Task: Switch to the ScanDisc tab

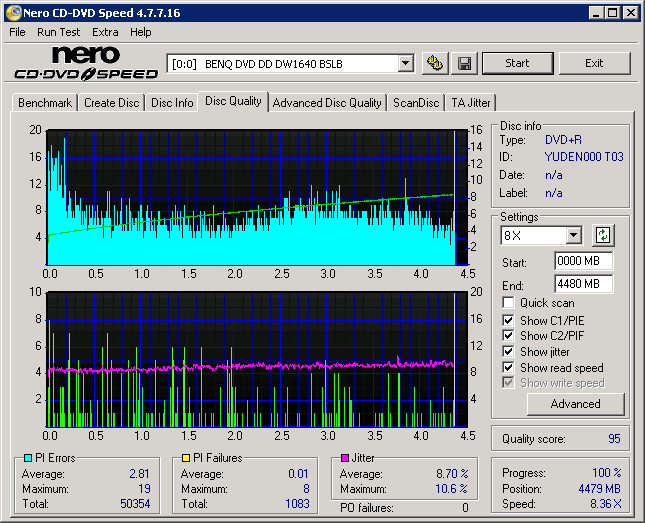Action: point(415,102)
